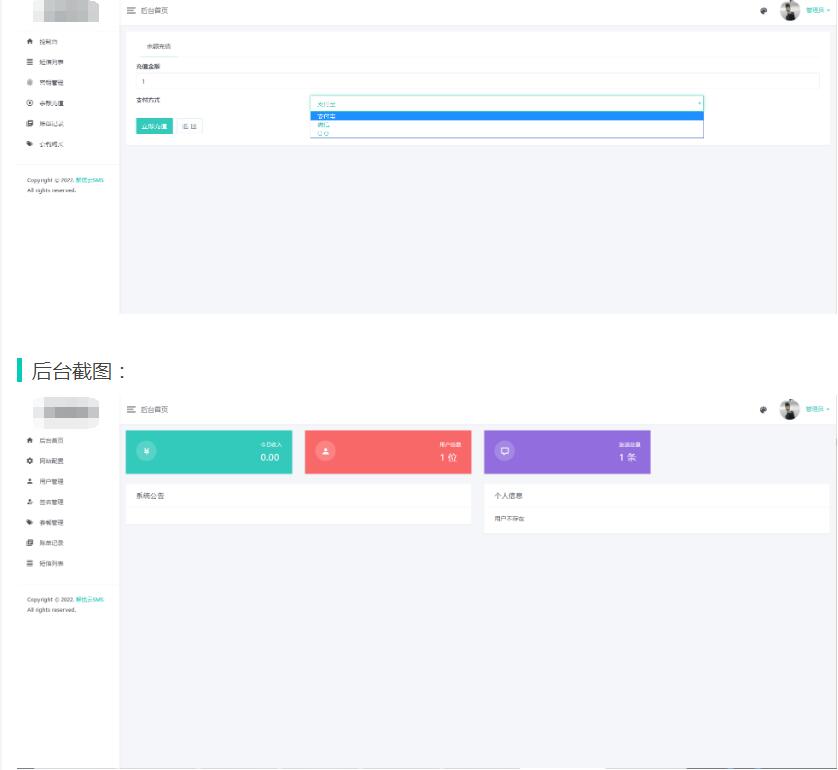Click the hamburger menu icon beside 后台首页

coord(131,8)
